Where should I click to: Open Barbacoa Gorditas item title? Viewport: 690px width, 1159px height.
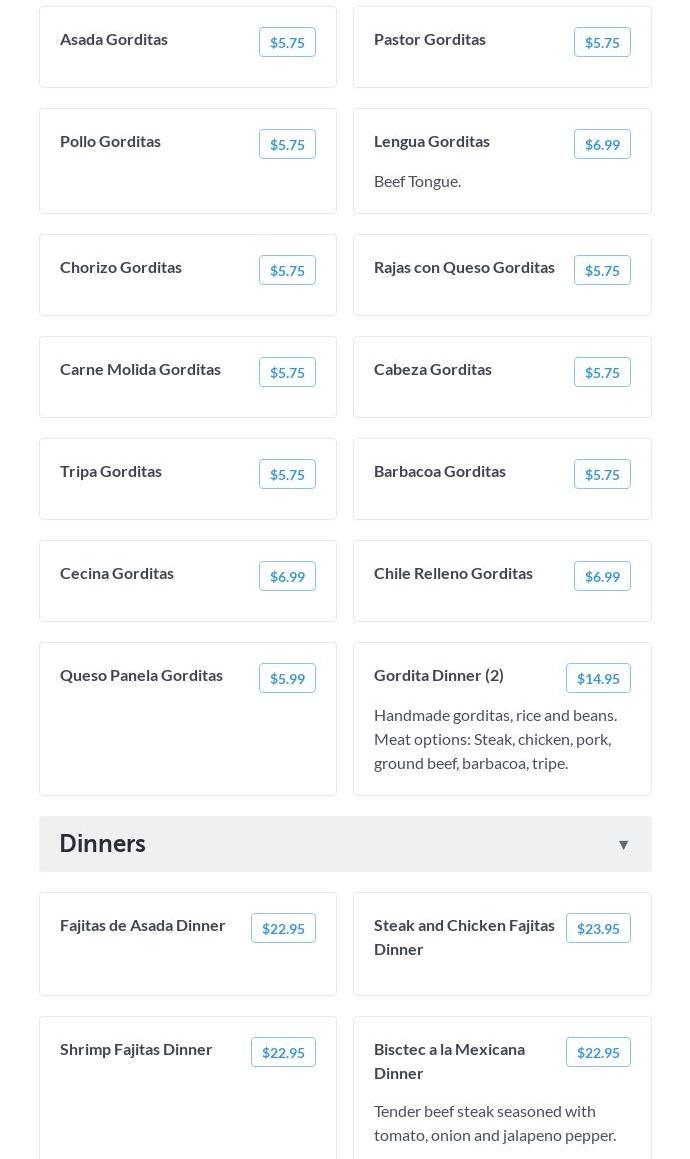click(x=440, y=471)
